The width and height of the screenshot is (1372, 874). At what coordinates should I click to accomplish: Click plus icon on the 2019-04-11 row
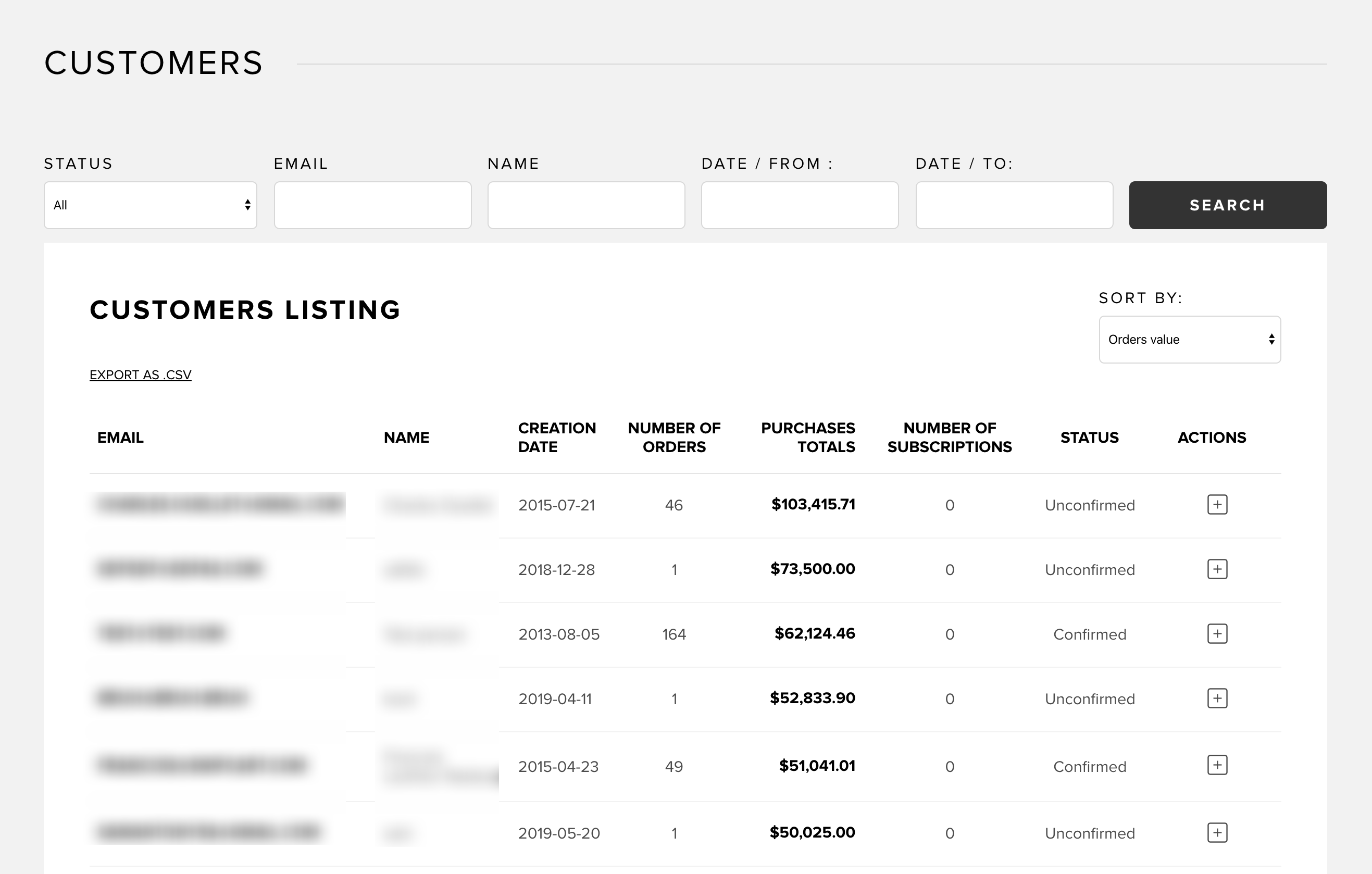tap(1217, 698)
